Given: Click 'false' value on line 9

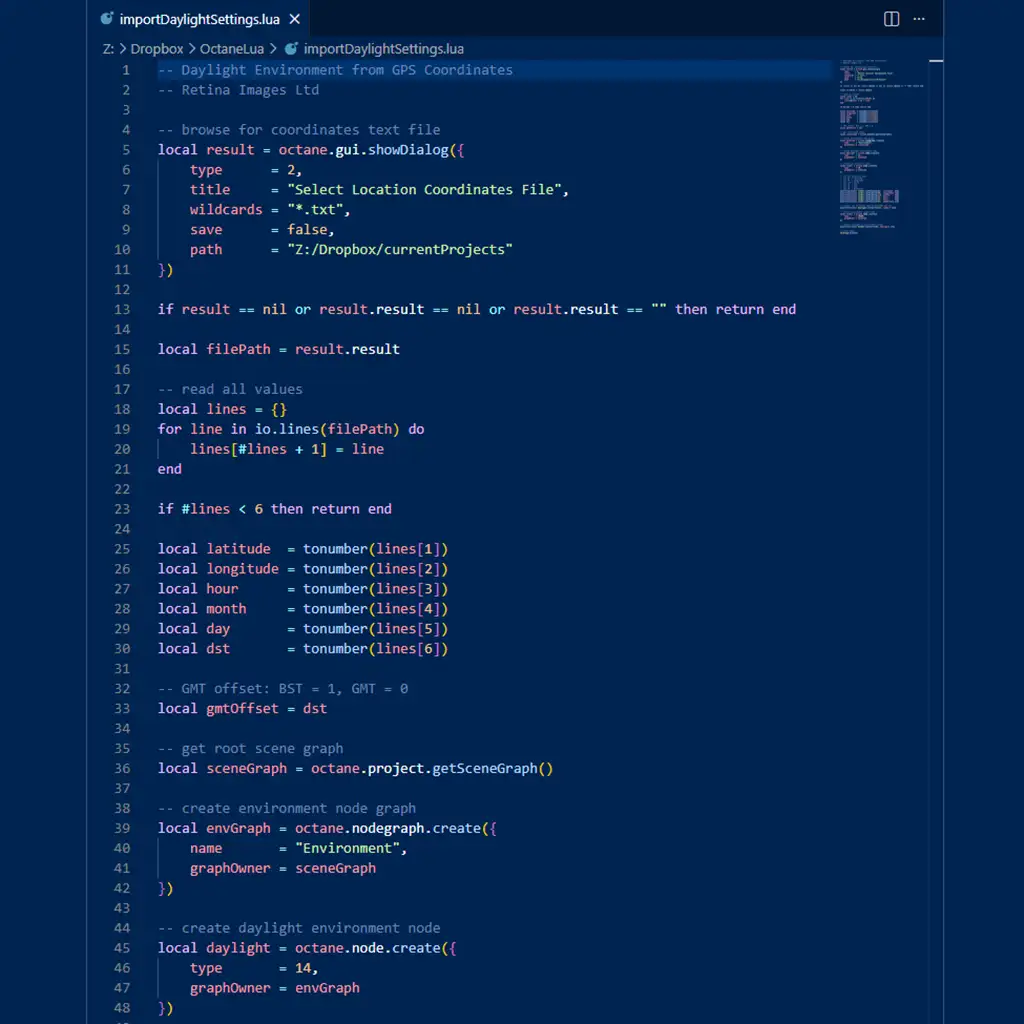Looking at the screenshot, I should tap(307, 230).
